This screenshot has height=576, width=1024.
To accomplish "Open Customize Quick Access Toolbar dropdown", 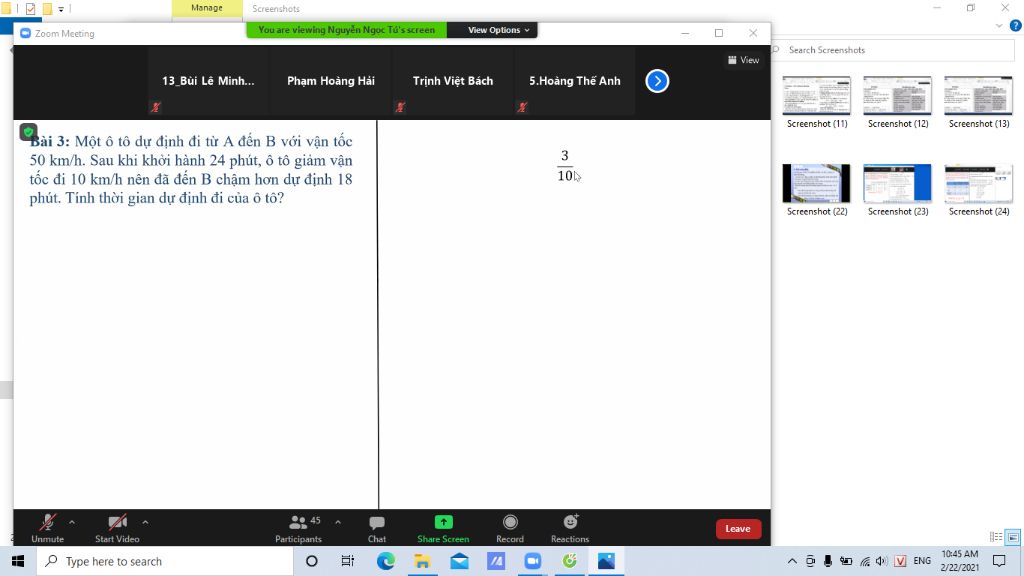I will click(61, 9).
